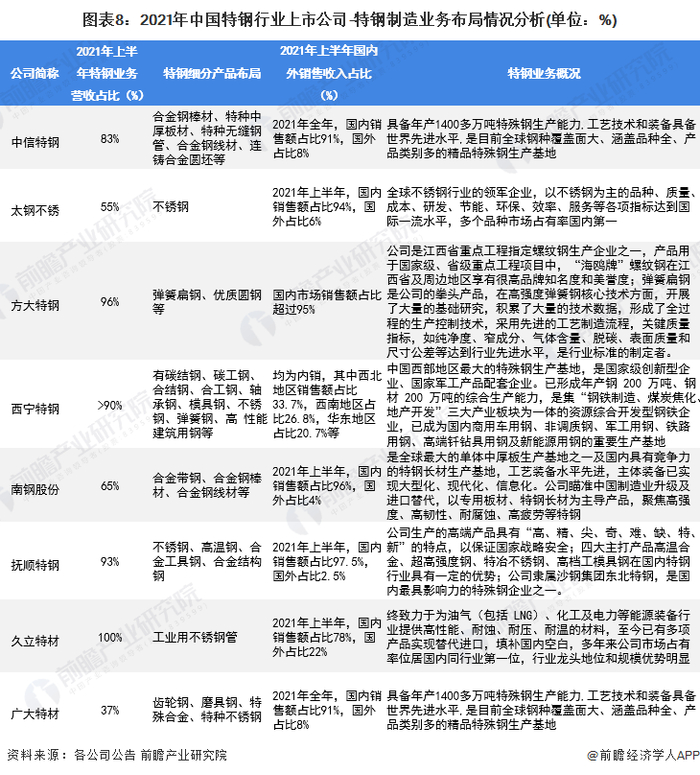Click the source note 资料来源：各公司公告 前瞻产业研究院
This screenshot has width=700, height=775.
[117, 755]
